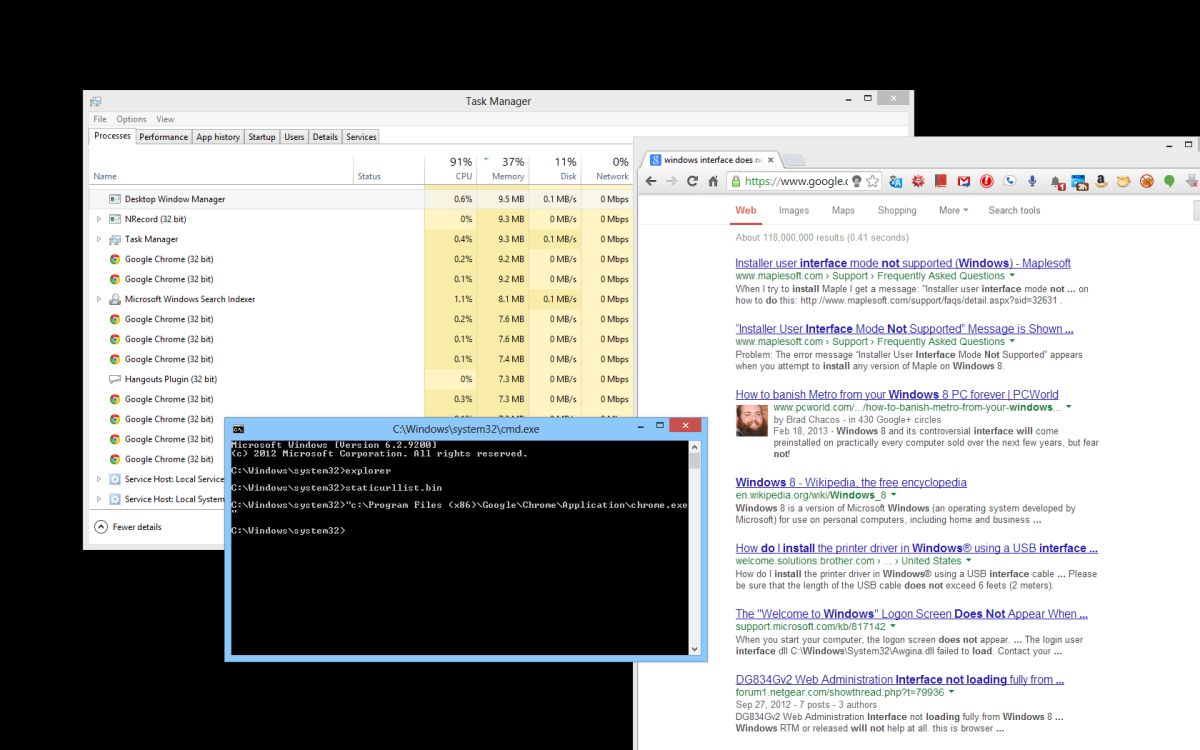
Task: Expand the NRecord (32 bit) process
Action: (98, 219)
